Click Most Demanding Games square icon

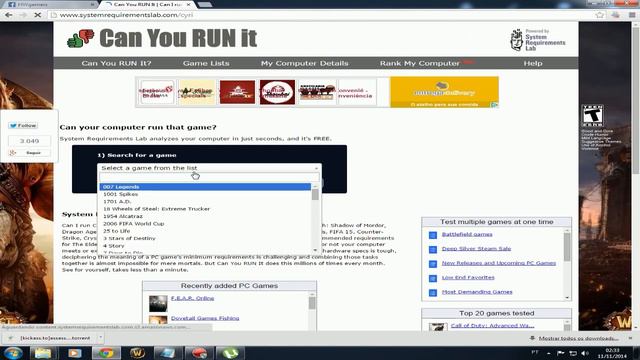433,293
